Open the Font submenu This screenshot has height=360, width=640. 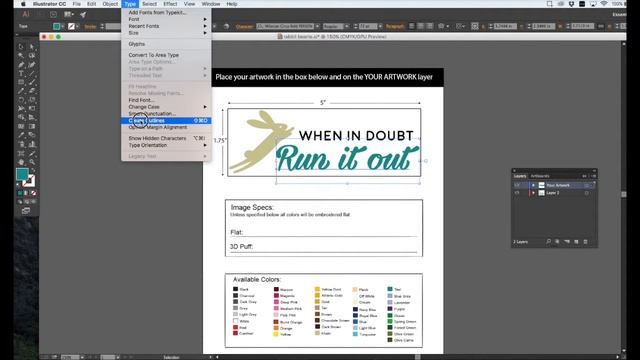(166, 19)
